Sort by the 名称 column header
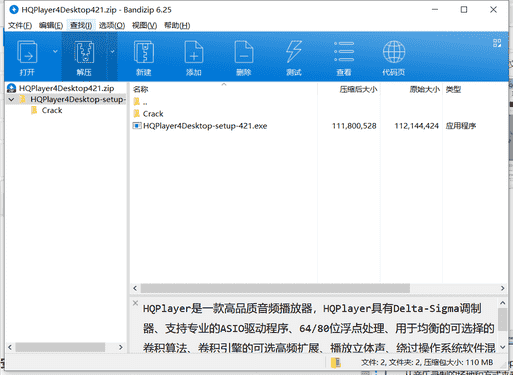Screen dimensions: 513x375 pos(140,89)
